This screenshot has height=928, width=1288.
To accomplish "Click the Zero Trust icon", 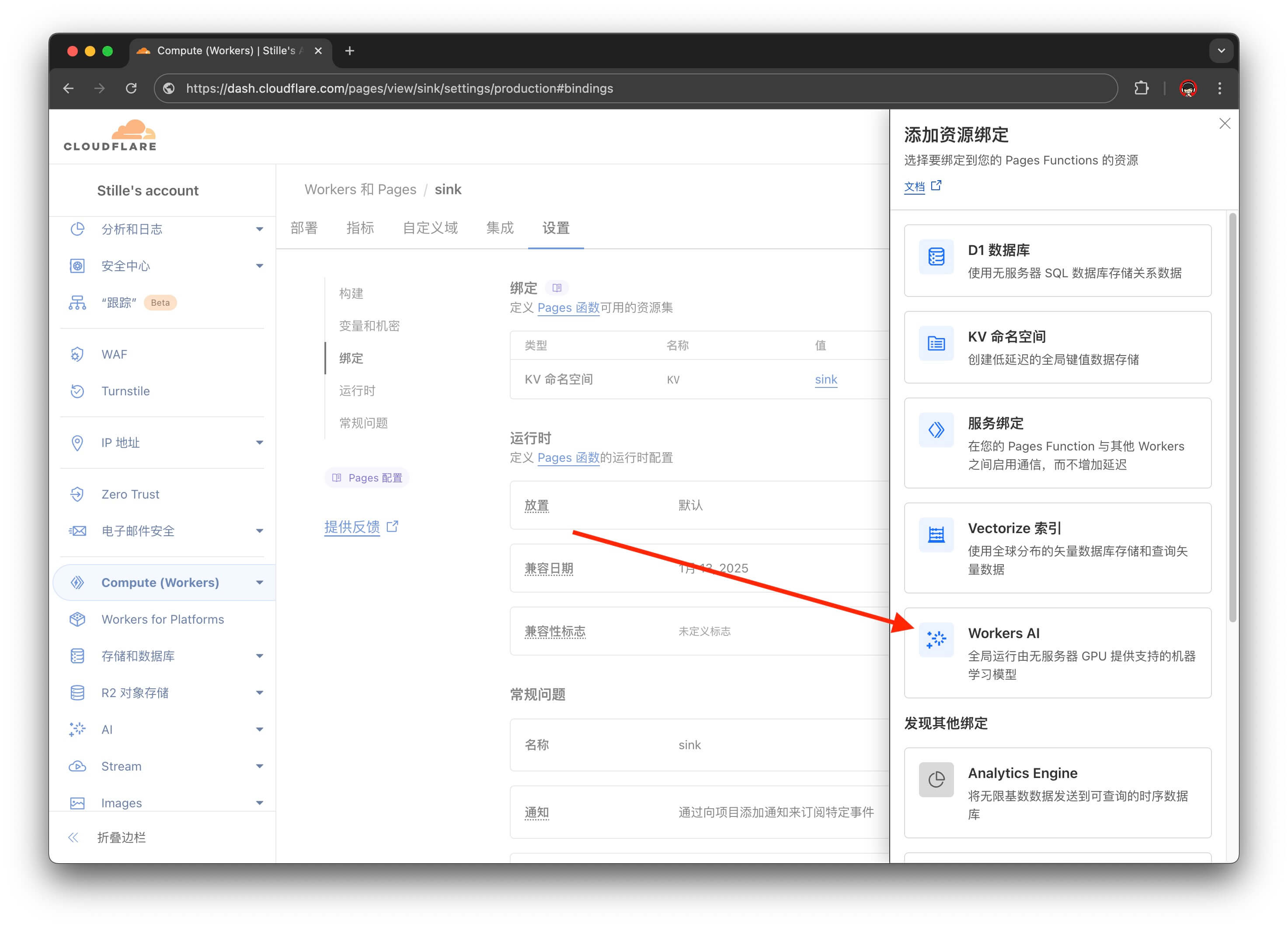I will point(77,495).
